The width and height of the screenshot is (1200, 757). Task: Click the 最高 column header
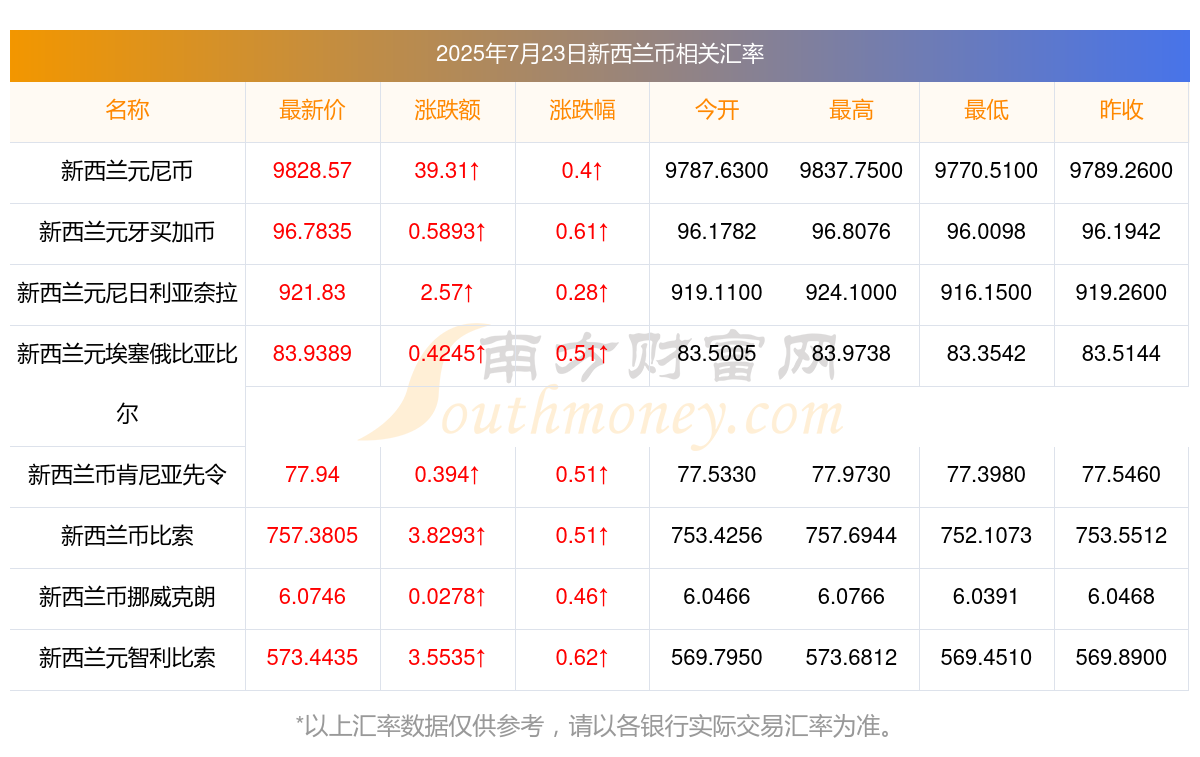(x=851, y=110)
